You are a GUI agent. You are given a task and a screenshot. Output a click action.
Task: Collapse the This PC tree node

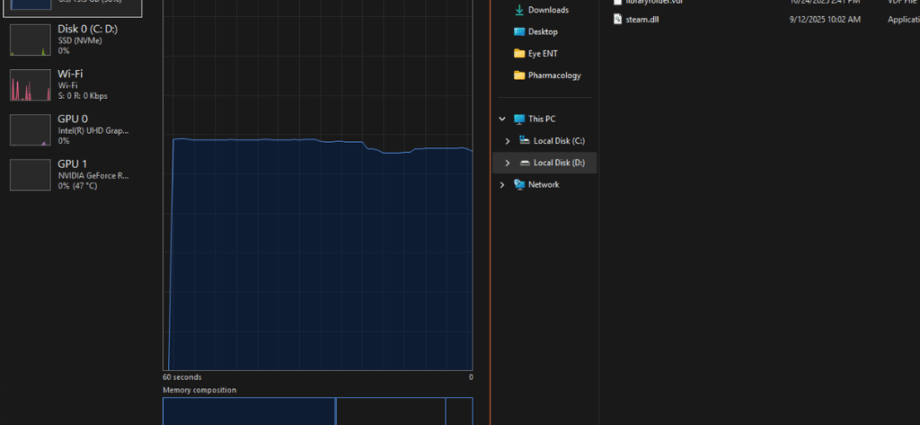pyautogui.click(x=502, y=119)
